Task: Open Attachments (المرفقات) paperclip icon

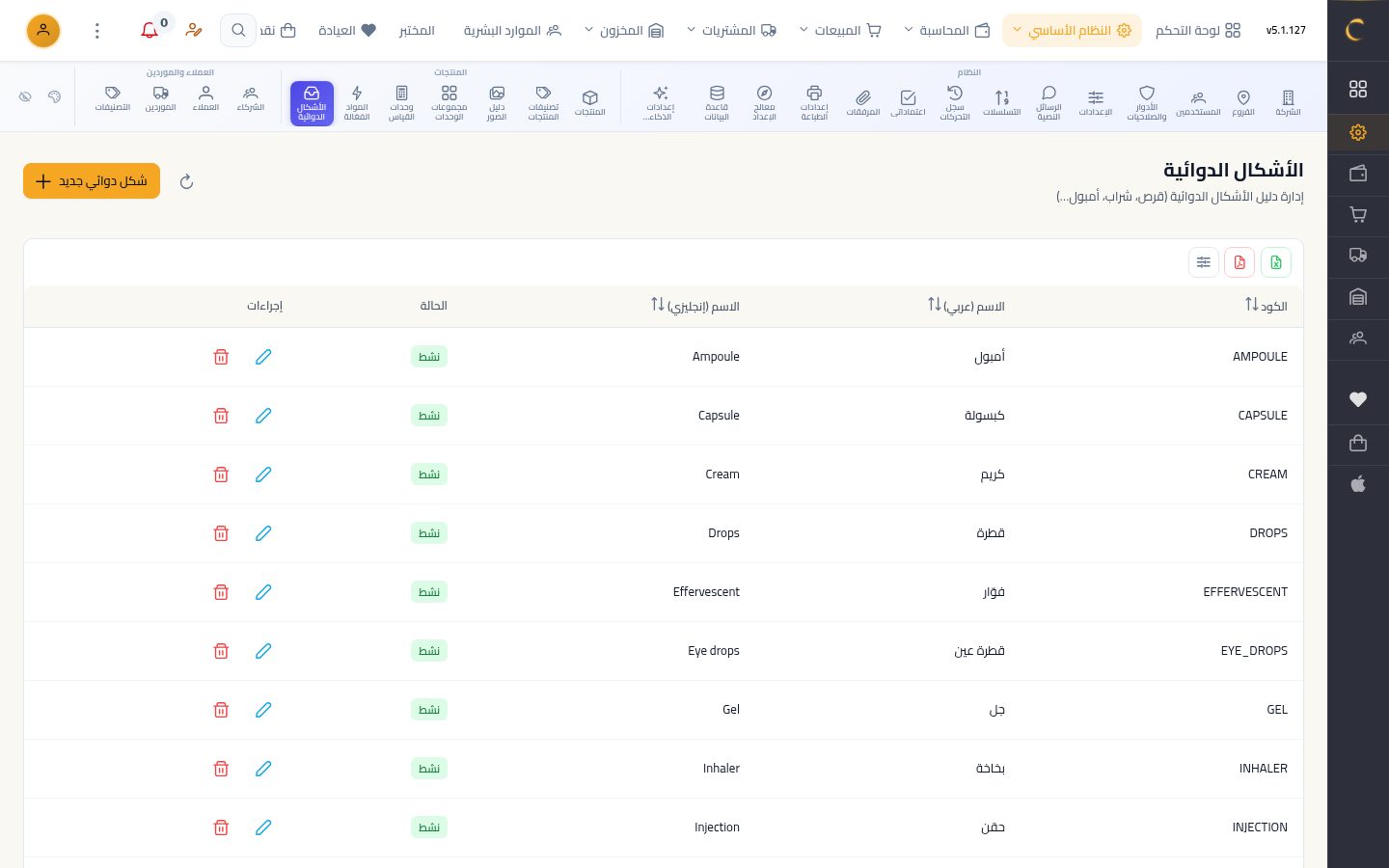Action: pos(863,103)
